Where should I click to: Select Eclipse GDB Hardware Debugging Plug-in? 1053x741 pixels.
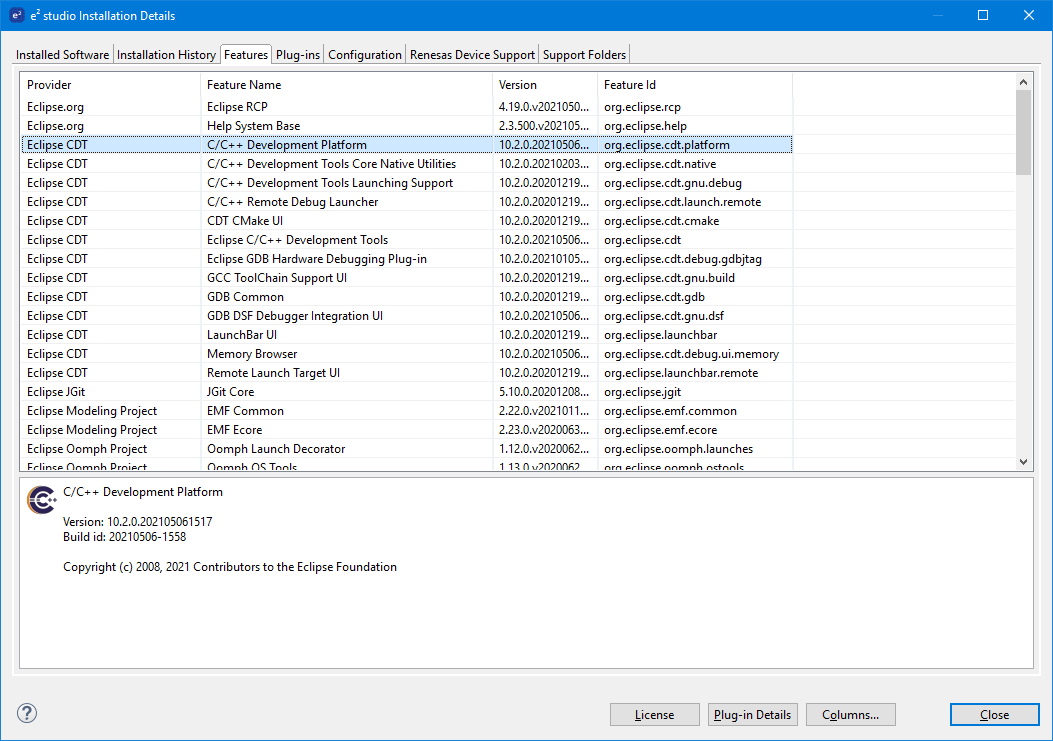(x=406, y=259)
